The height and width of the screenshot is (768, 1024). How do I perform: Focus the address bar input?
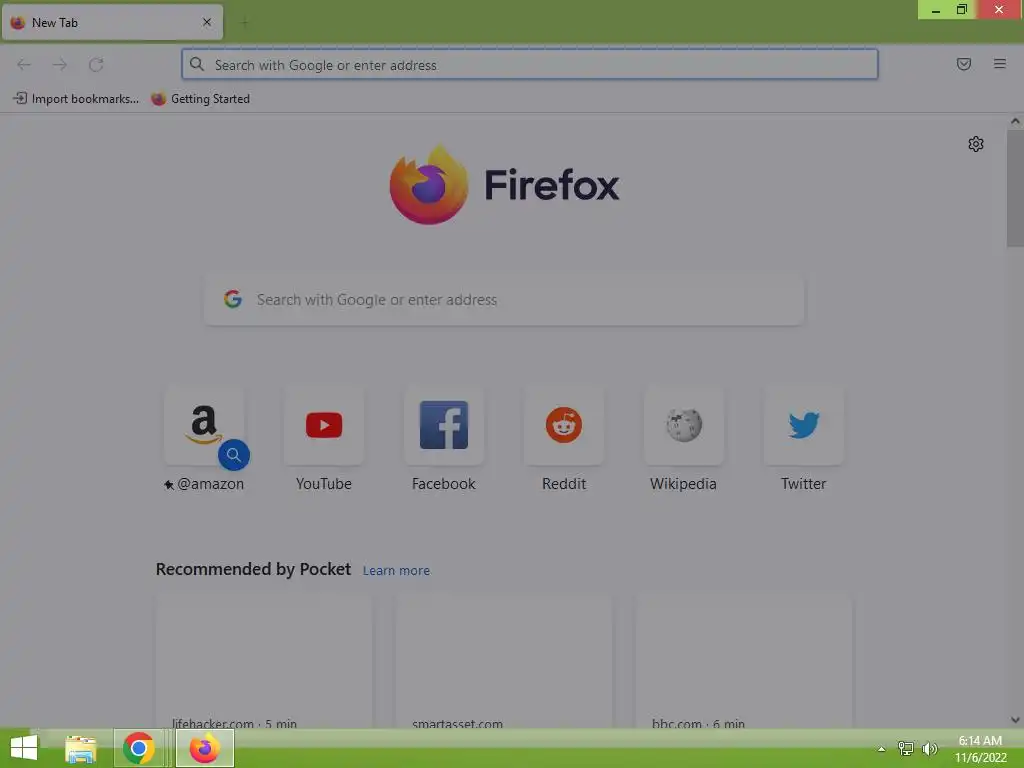(530, 64)
